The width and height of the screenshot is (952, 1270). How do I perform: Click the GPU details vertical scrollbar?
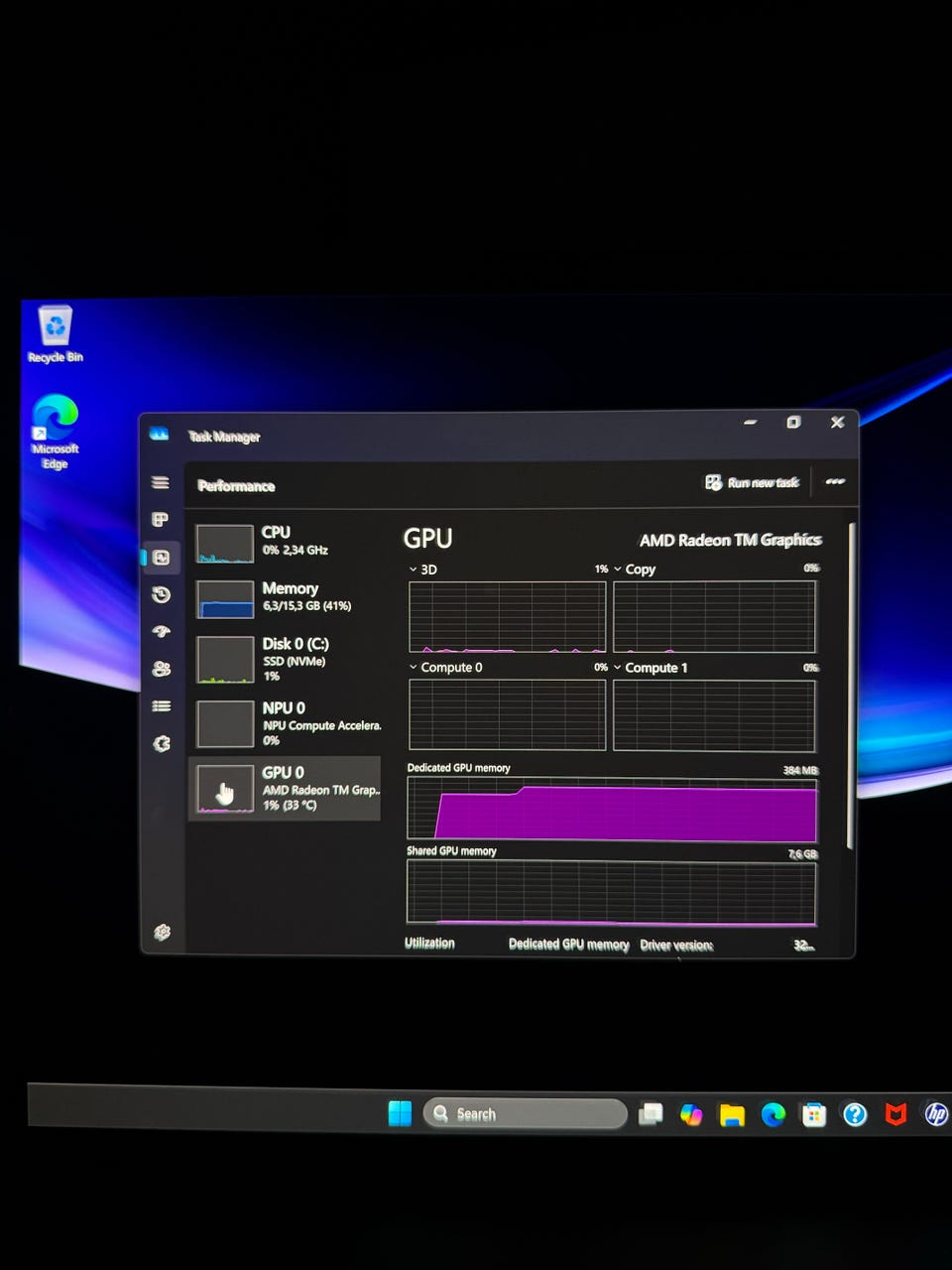(x=851, y=685)
